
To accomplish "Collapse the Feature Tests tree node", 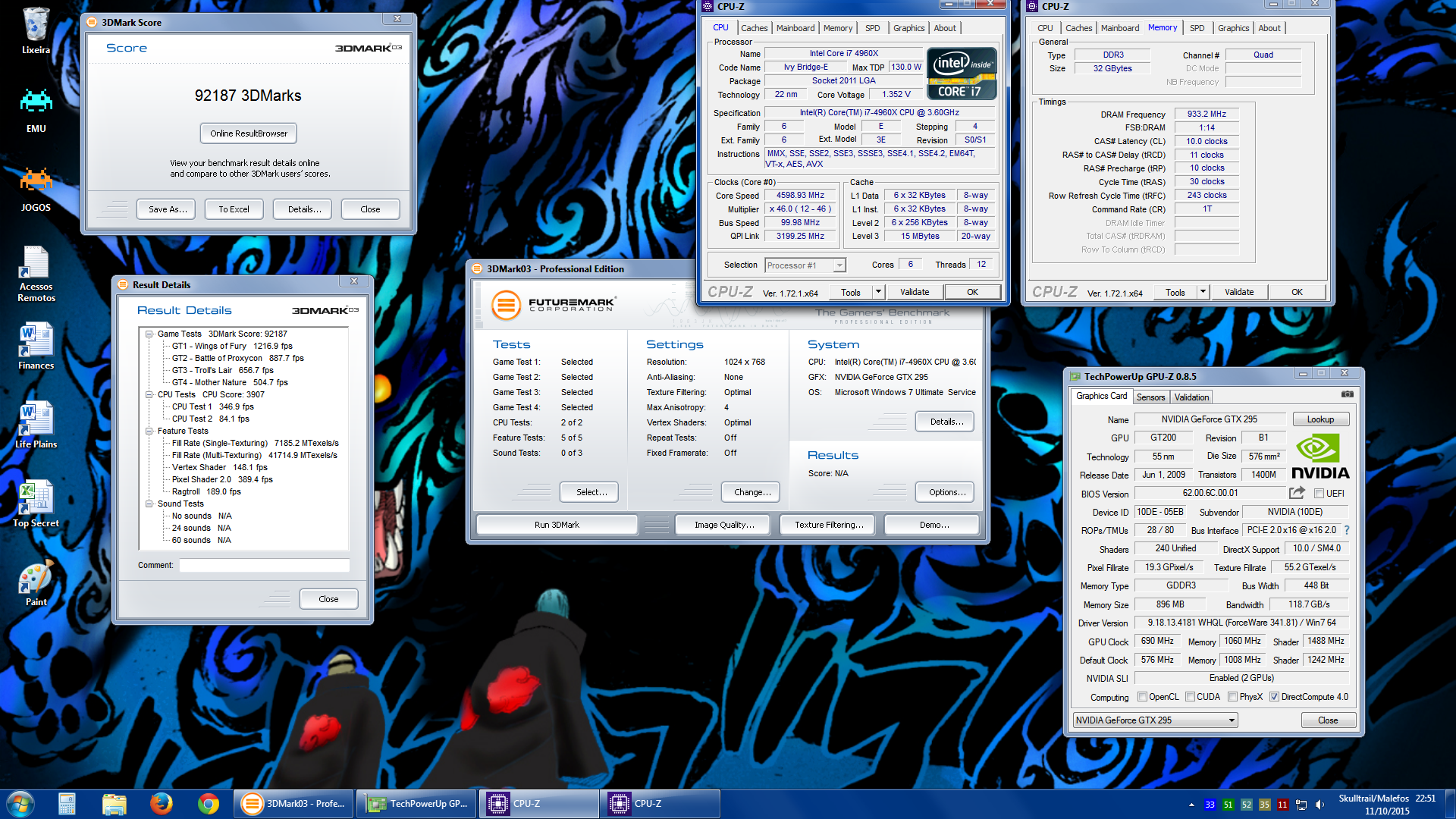I will coord(149,431).
